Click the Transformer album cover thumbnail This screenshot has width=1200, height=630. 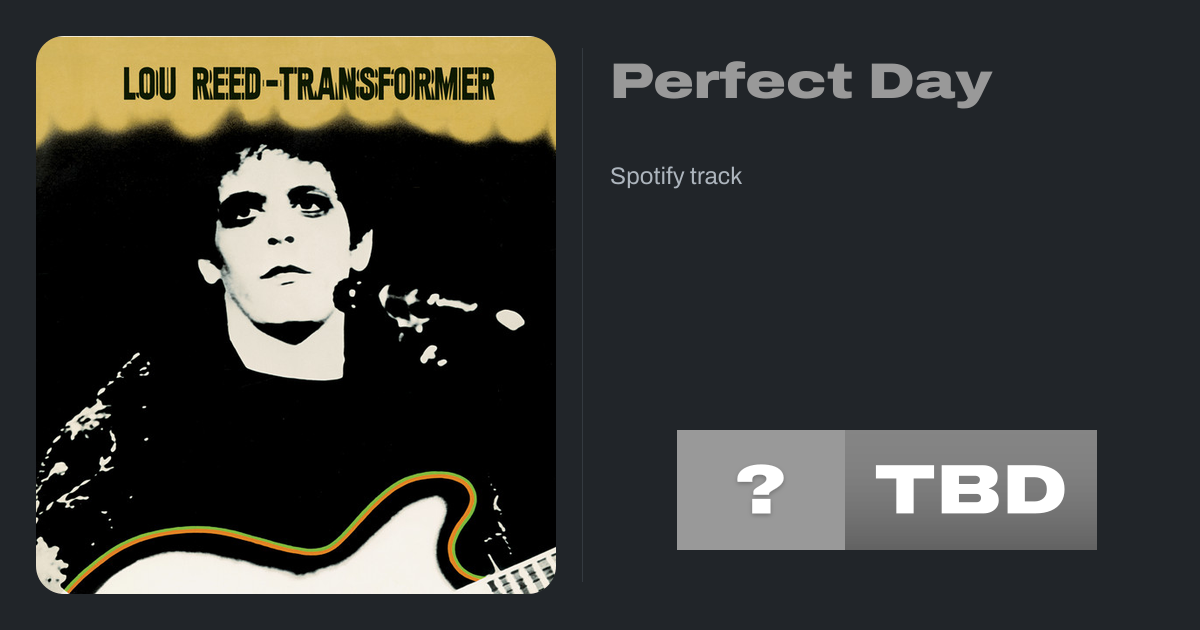click(296, 315)
